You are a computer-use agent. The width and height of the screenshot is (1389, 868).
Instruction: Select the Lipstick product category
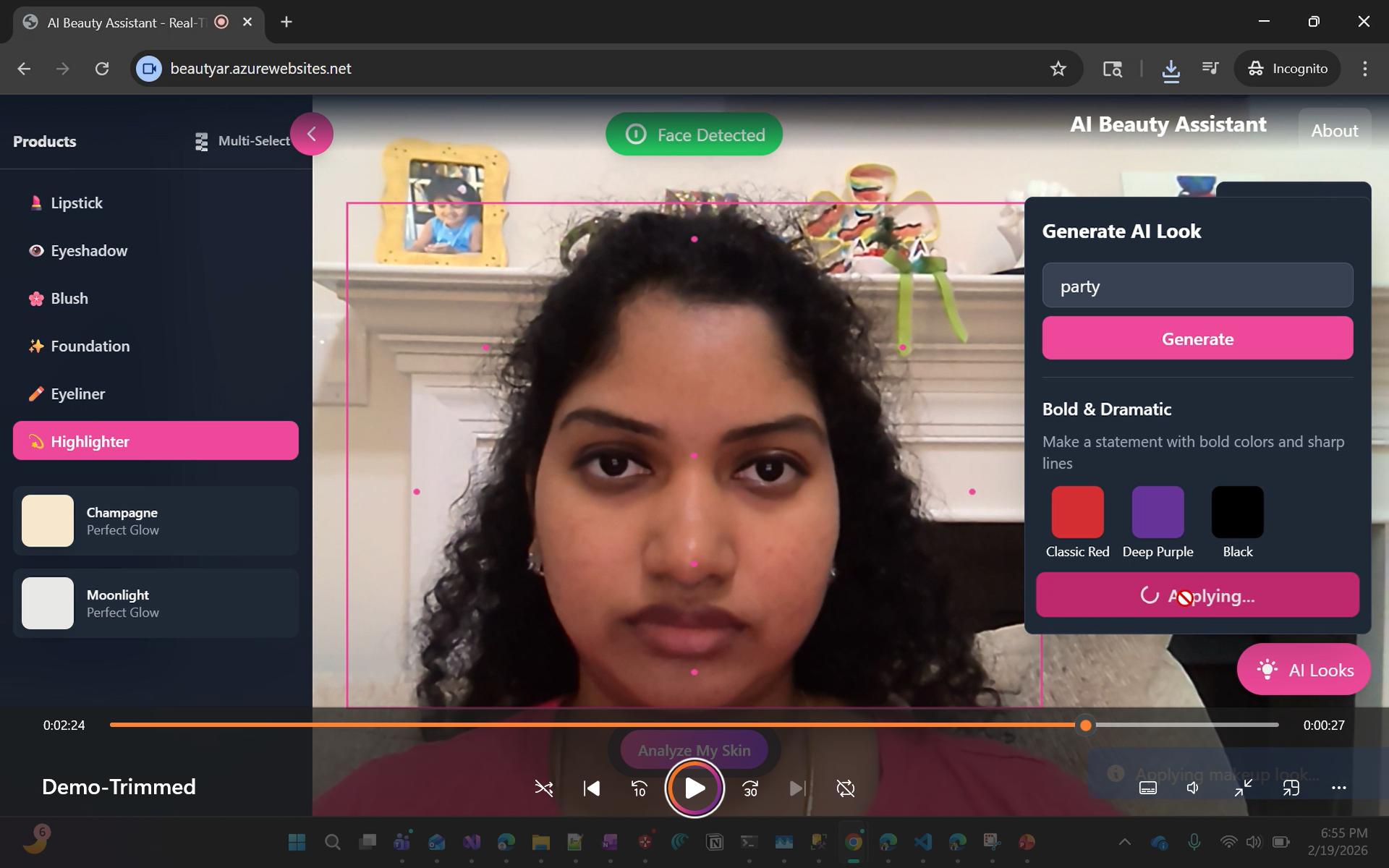point(77,203)
